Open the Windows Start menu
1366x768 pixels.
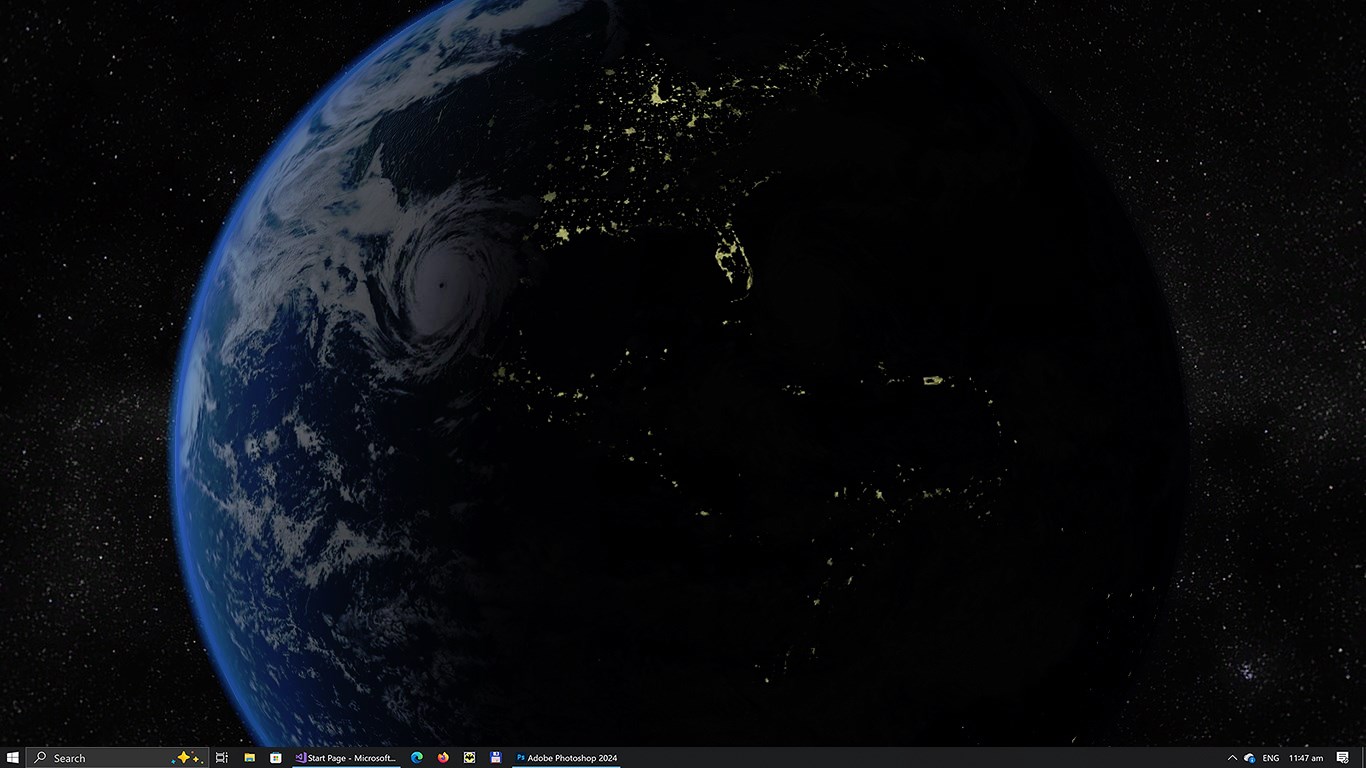point(13,758)
